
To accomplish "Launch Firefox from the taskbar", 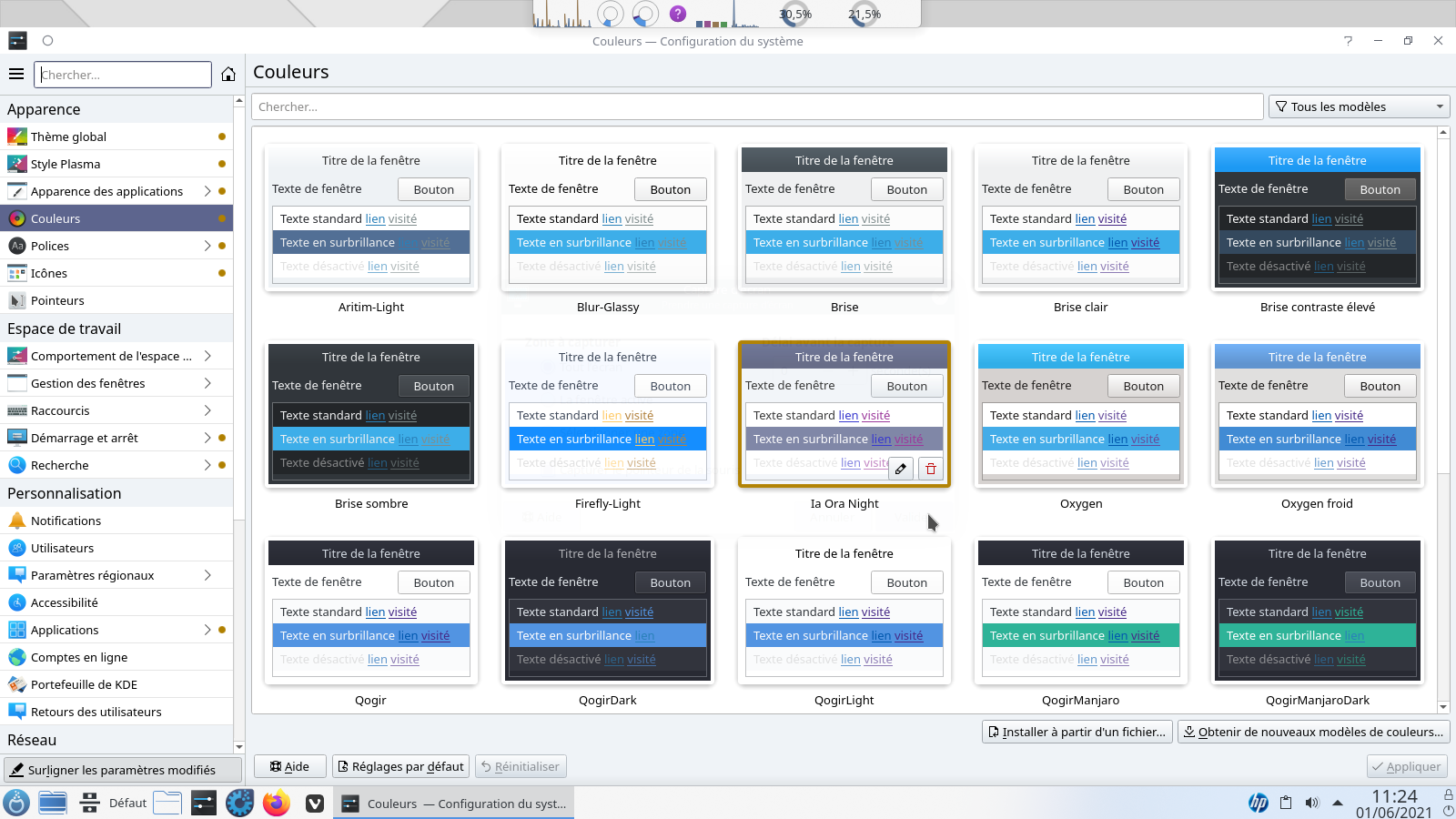I will [277, 803].
